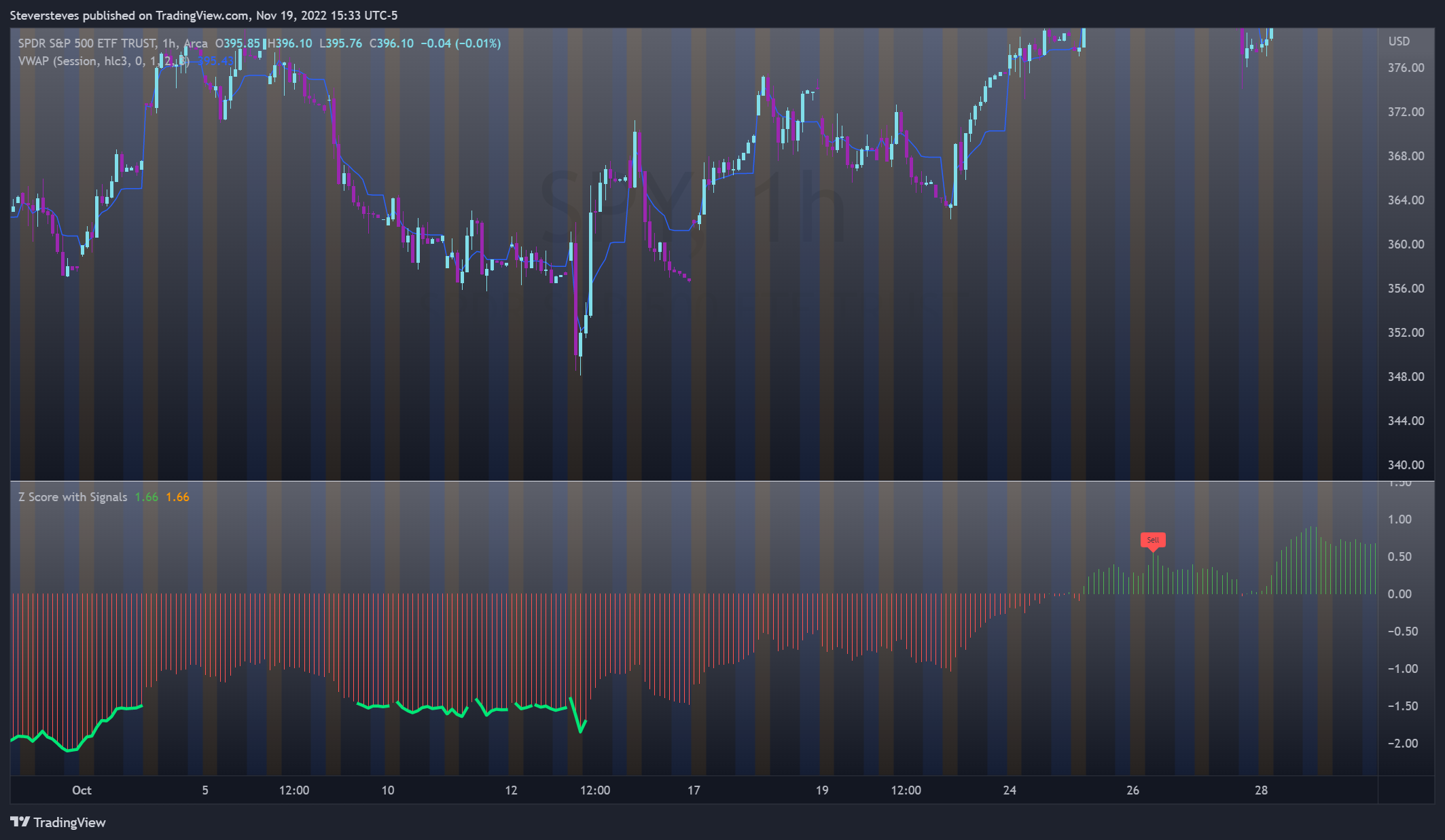1445x840 pixels.
Task: Click the low price L395.76 value
Action: (341, 43)
